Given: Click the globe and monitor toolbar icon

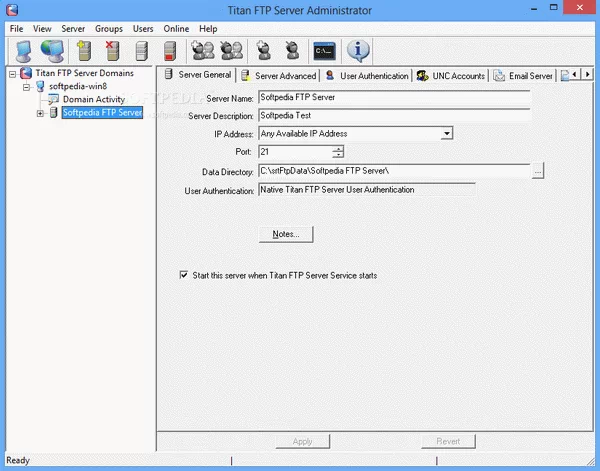Looking at the screenshot, I should [52, 50].
